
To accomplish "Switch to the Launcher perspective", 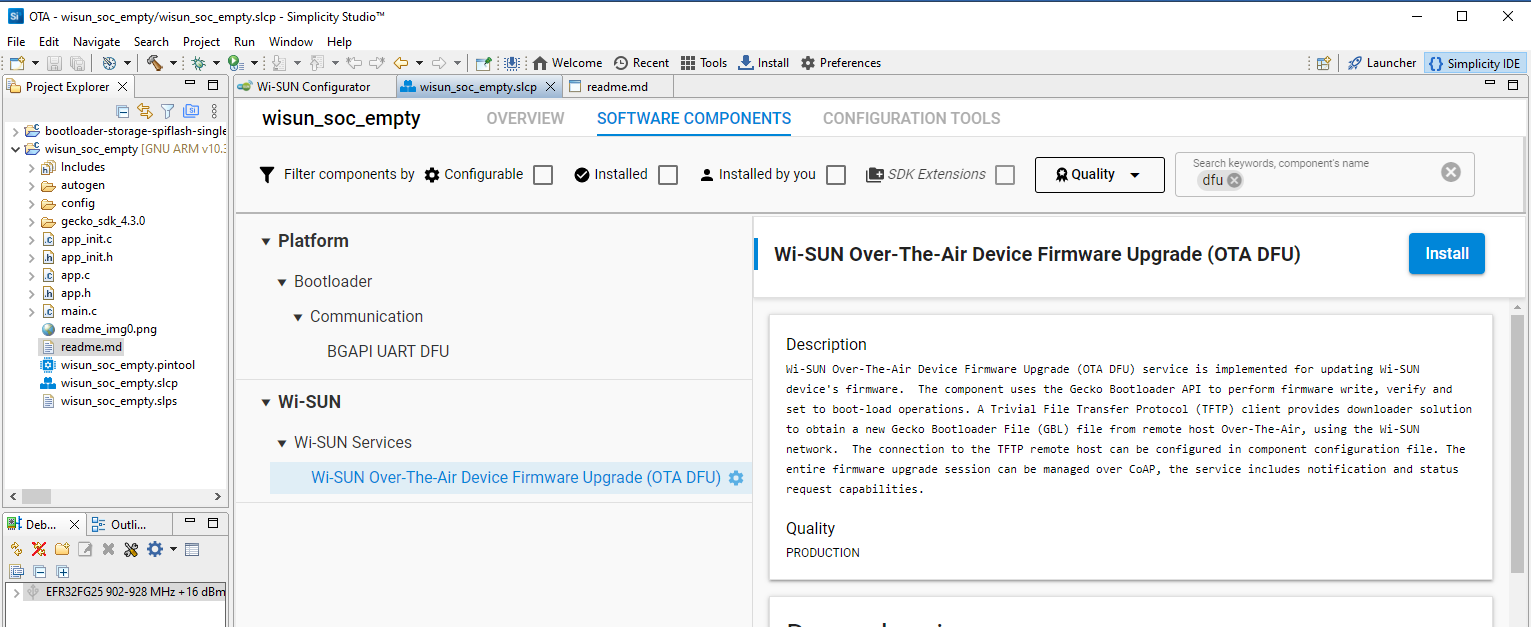I will (1382, 63).
